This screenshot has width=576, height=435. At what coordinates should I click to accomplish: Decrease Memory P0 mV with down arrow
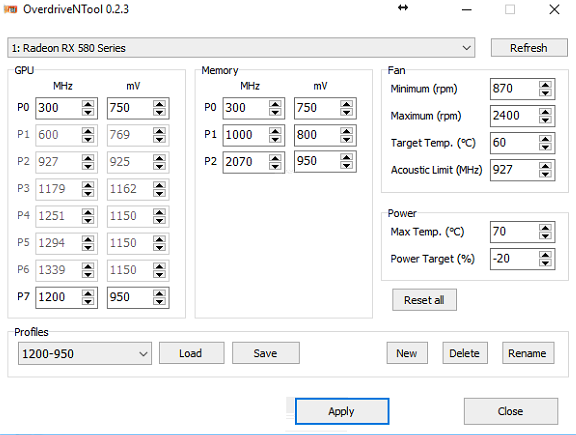click(x=346, y=112)
